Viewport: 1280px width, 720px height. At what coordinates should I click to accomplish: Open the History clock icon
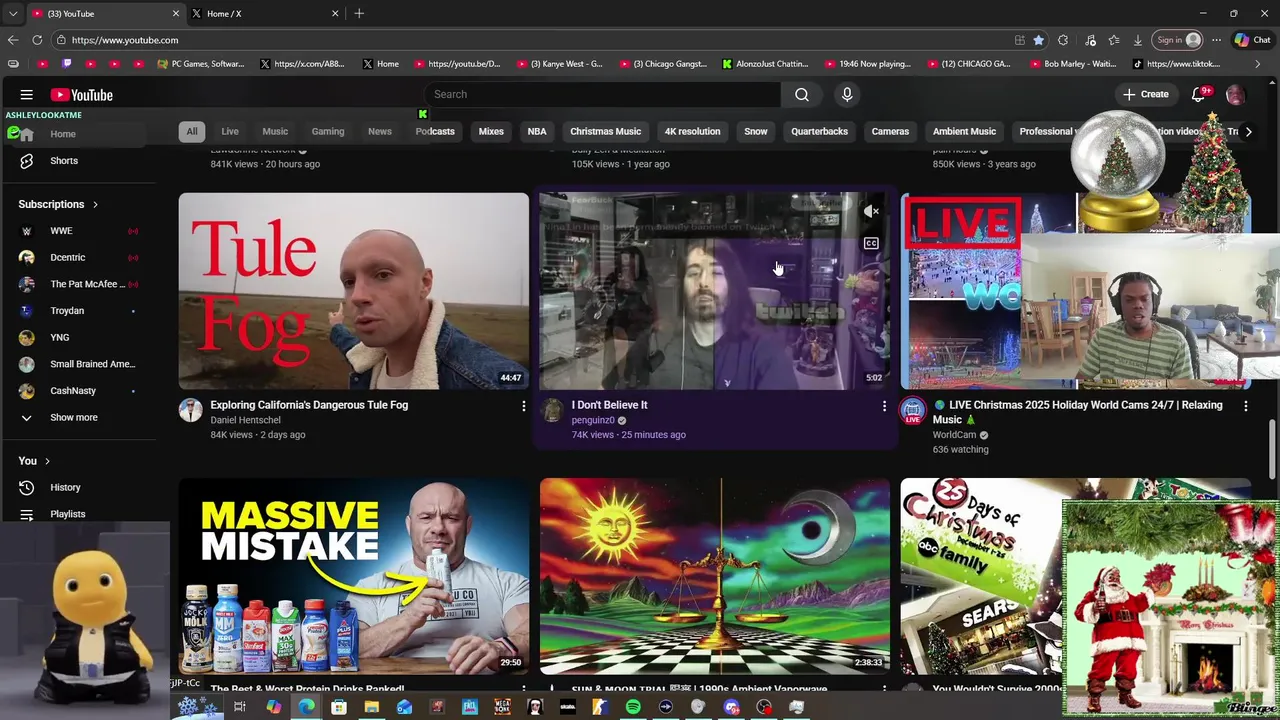[27, 487]
